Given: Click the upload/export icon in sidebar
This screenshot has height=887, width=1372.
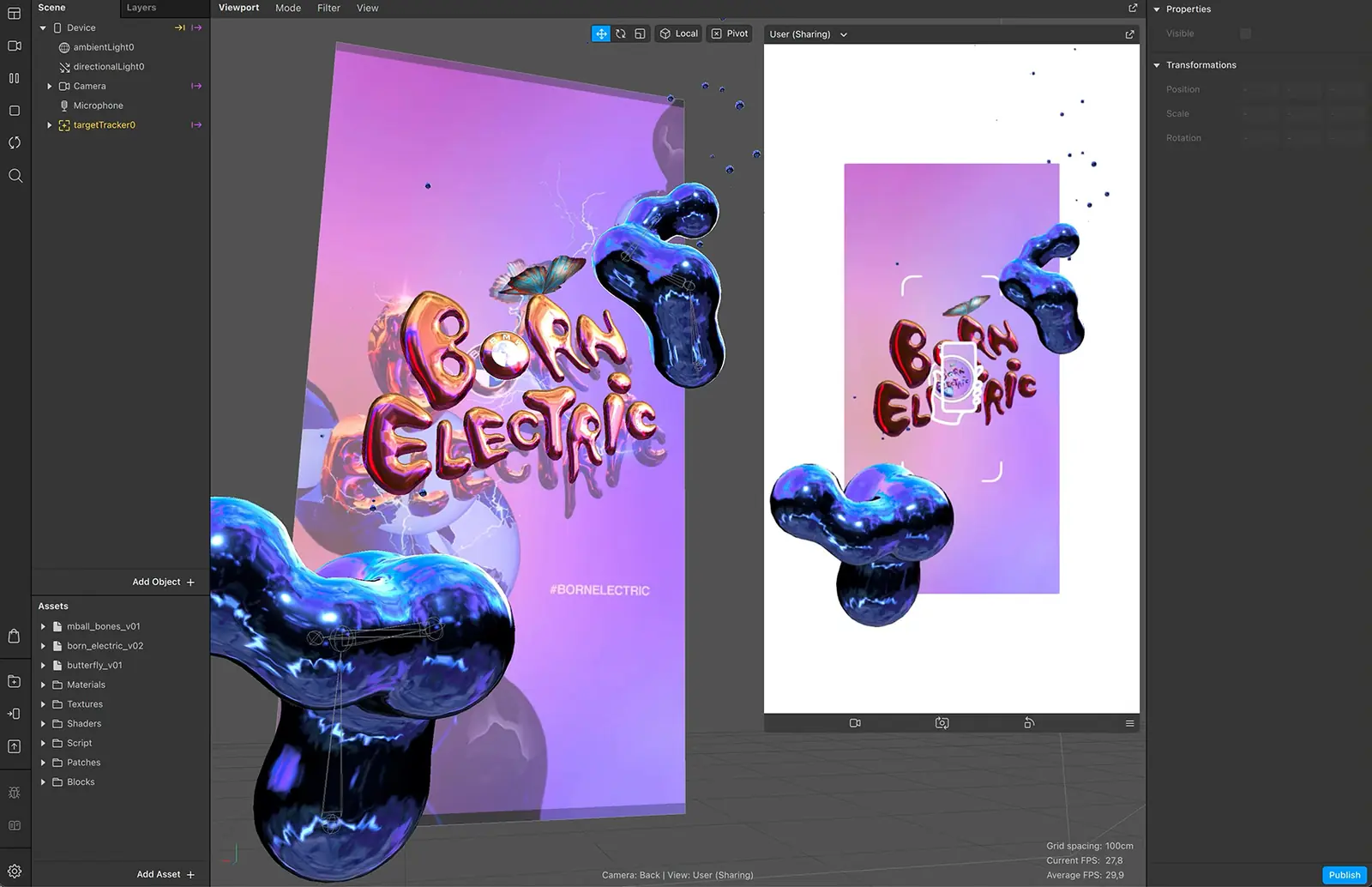Looking at the screenshot, I should (15, 746).
